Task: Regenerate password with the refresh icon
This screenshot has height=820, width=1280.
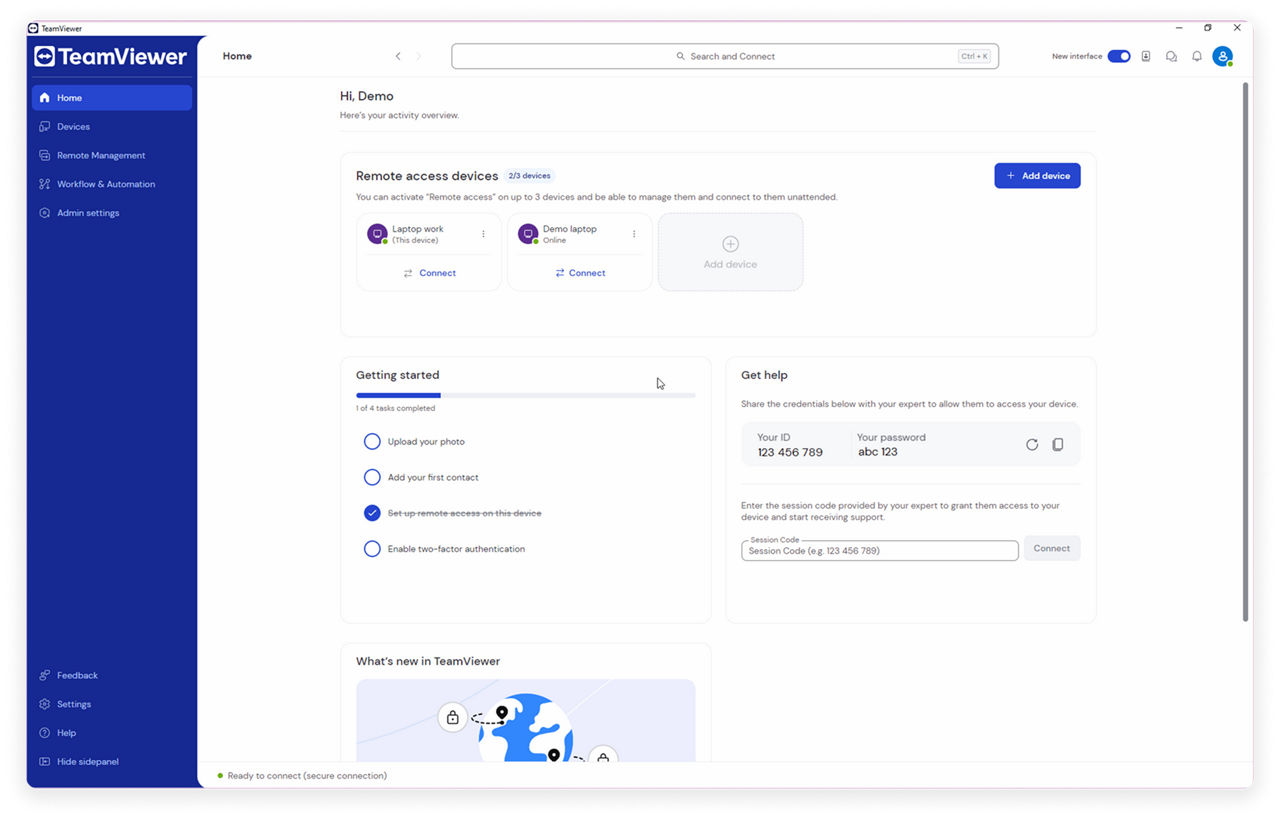Action: click(1032, 445)
